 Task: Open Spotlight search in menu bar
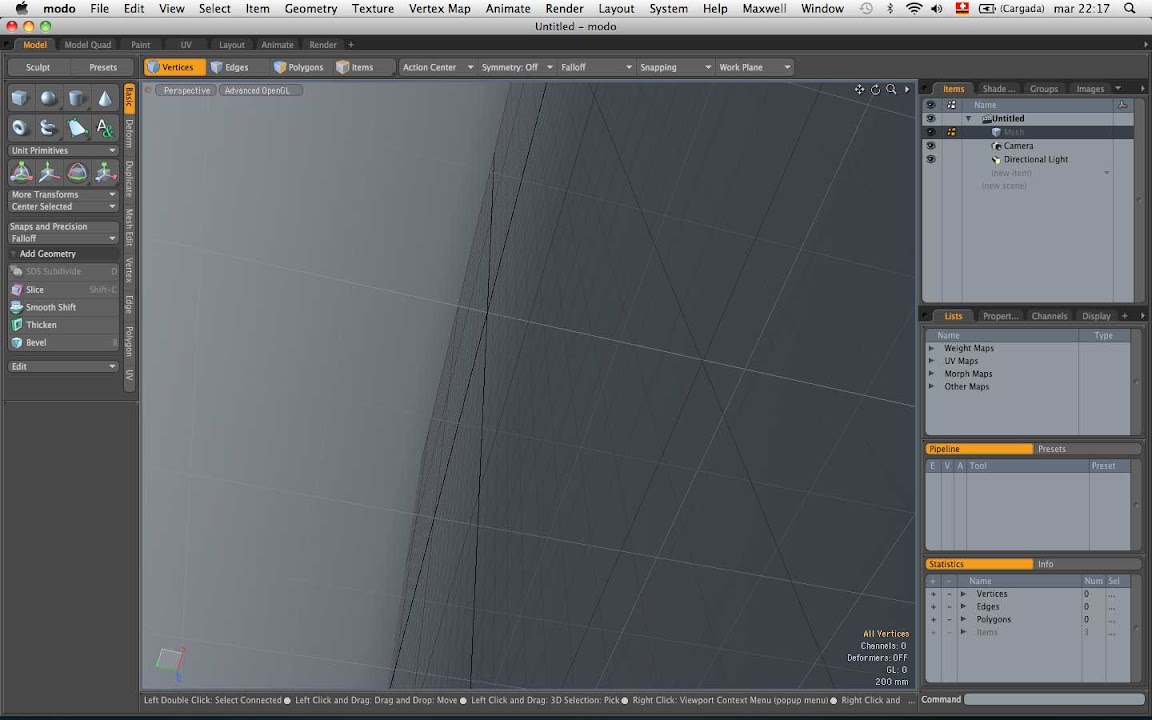click(x=1130, y=9)
